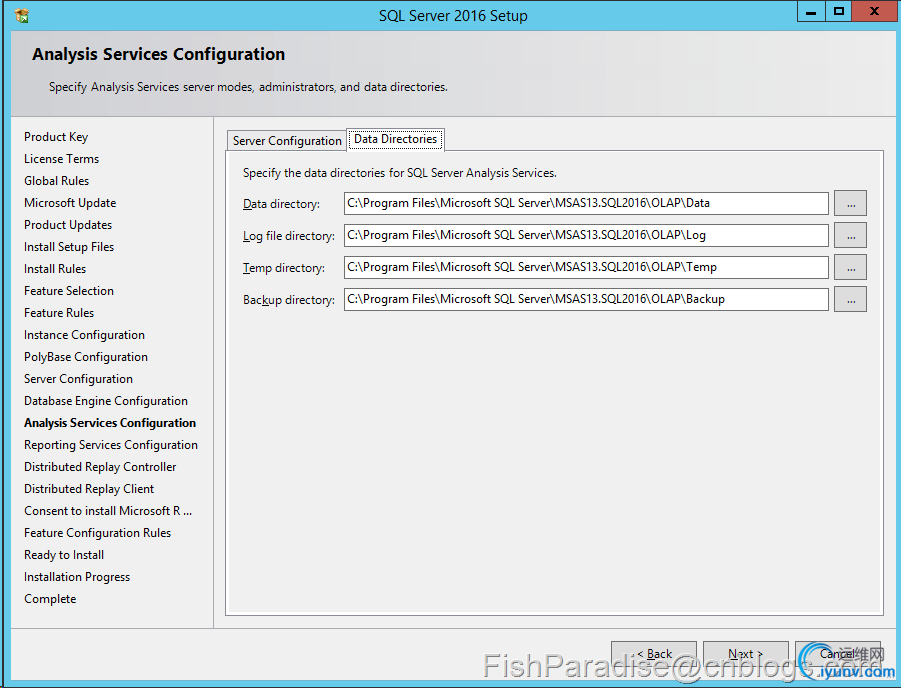Click into the Data directory path field

tap(586, 203)
